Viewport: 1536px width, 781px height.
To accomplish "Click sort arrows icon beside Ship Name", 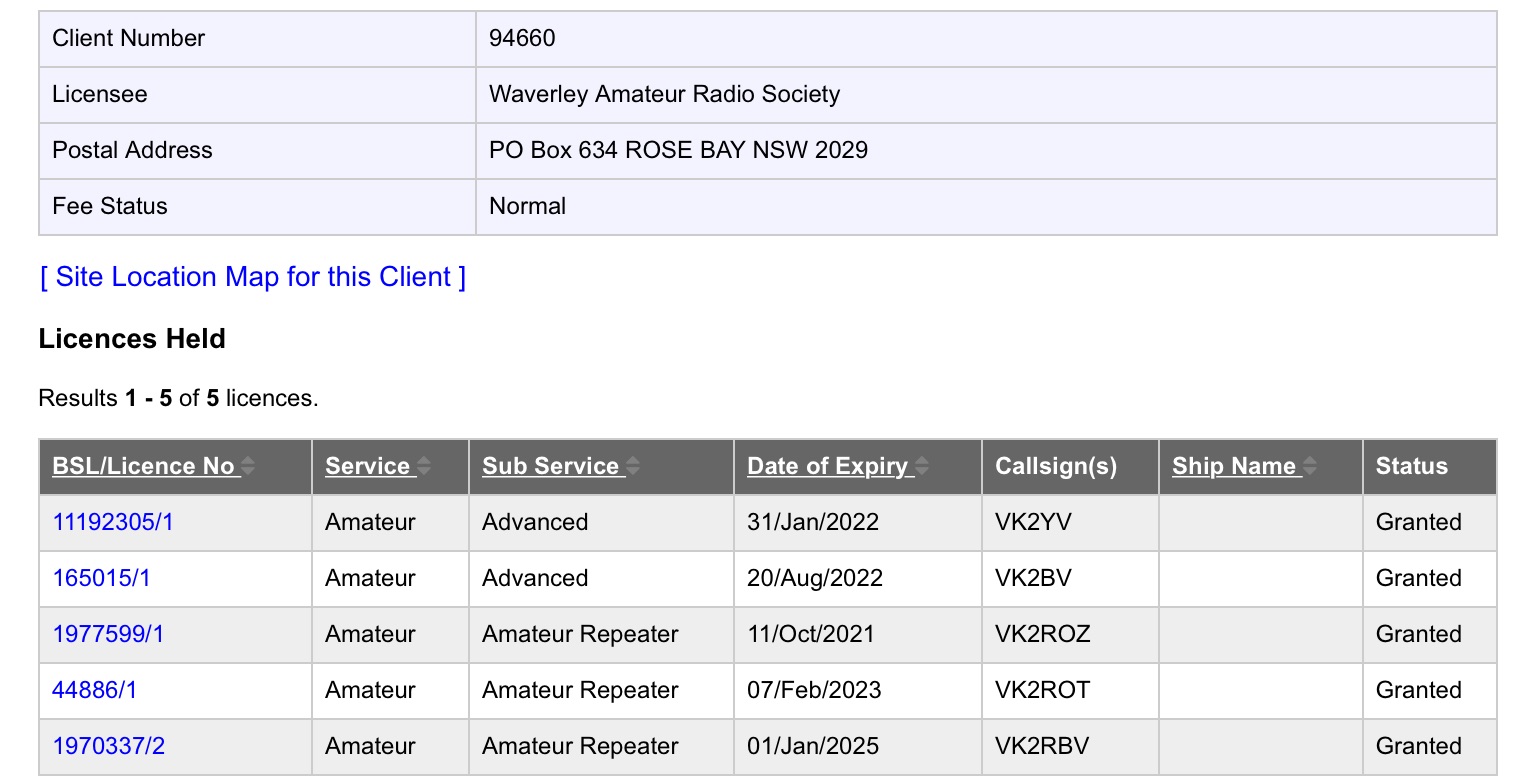I will 1310,467.
